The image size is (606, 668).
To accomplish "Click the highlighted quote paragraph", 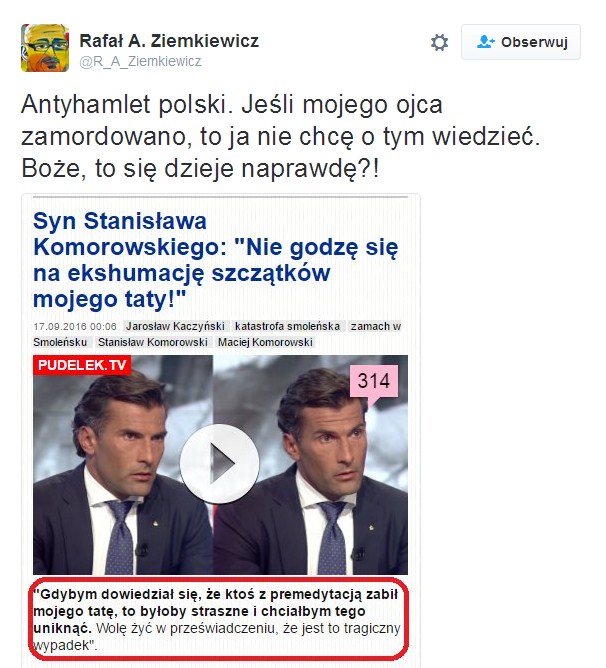I will coord(217,619).
